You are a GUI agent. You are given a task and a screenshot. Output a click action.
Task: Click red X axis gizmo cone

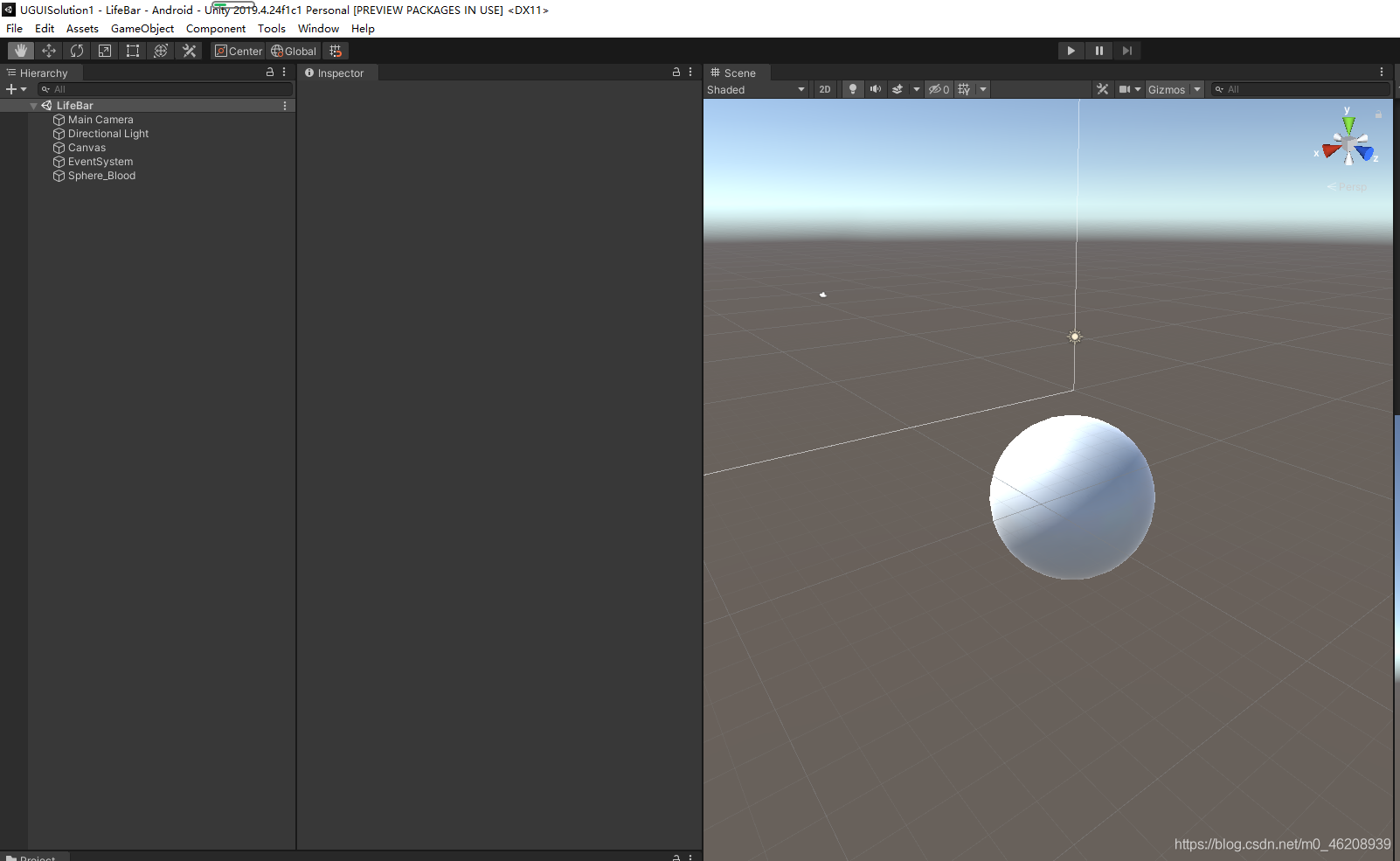pyautogui.click(x=1331, y=150)
